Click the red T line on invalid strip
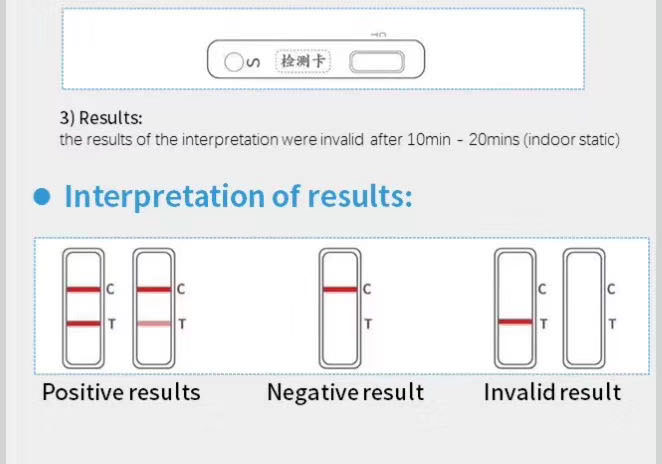This screenshot has width=662, height=464. [515, 322]
